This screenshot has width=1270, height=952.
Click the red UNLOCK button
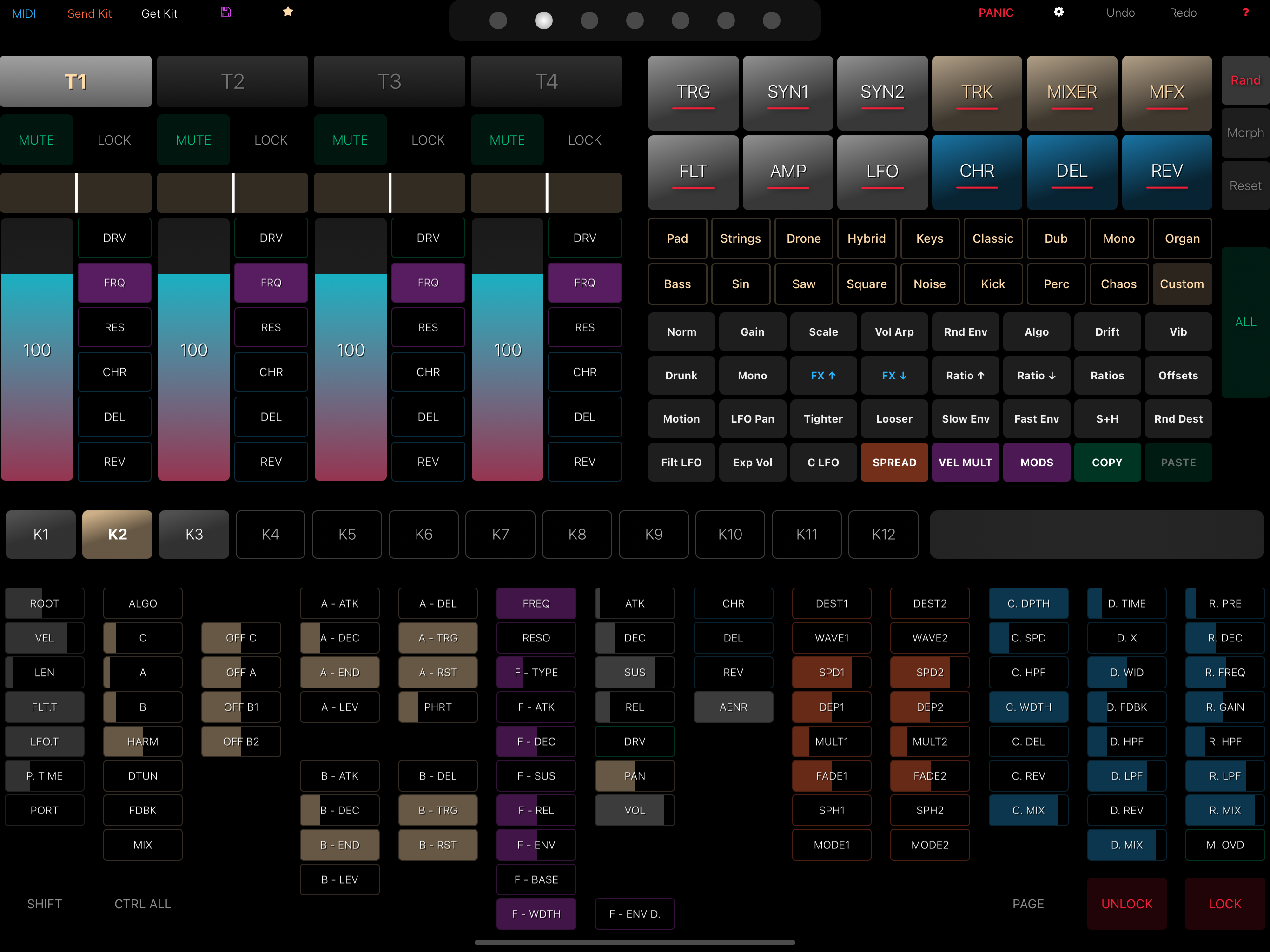click(1126, 904)
